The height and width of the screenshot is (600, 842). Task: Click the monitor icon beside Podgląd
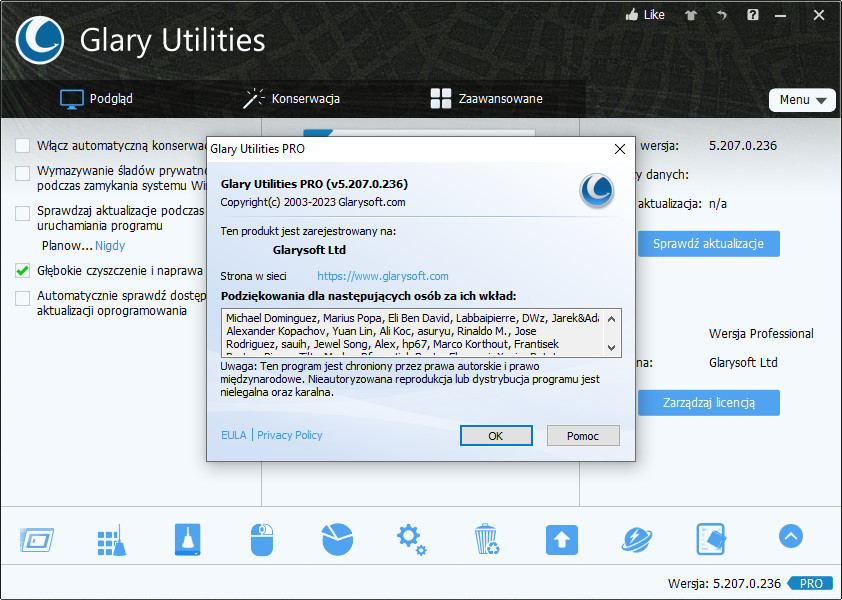point(71,99)
